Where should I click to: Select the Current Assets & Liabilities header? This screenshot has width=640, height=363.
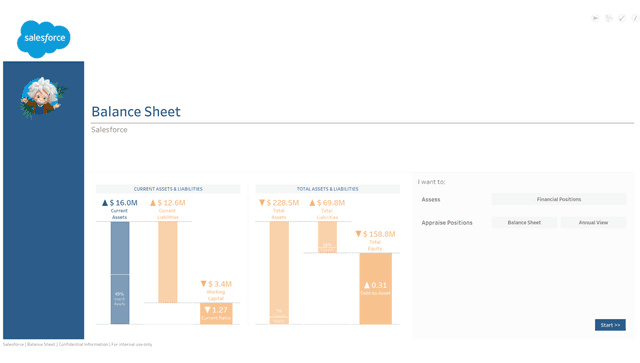pyautogui.click(x=168, y=189)
